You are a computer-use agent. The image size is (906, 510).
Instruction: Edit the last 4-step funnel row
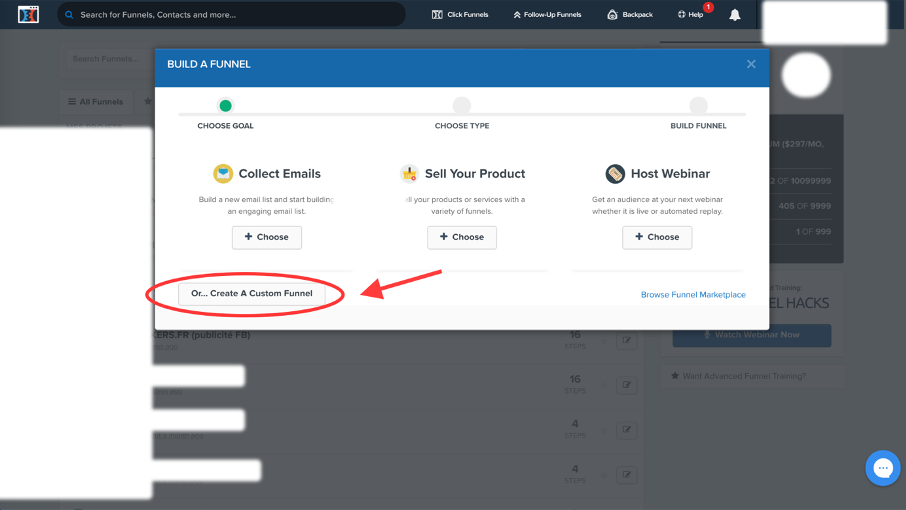(626, 475)
